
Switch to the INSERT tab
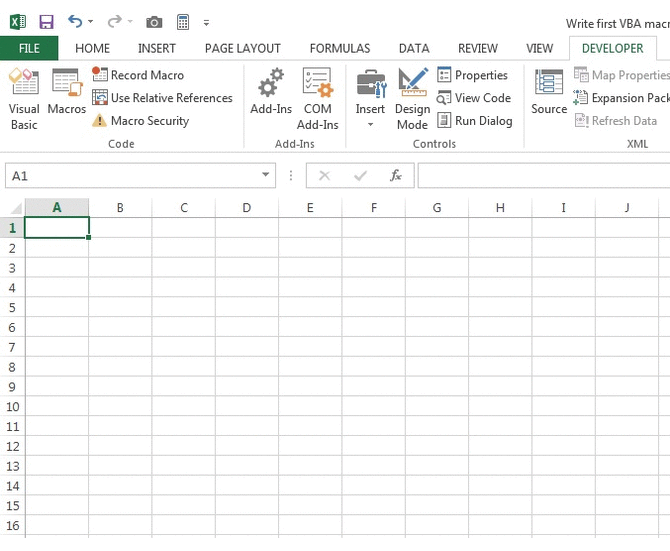click(157, 48)
